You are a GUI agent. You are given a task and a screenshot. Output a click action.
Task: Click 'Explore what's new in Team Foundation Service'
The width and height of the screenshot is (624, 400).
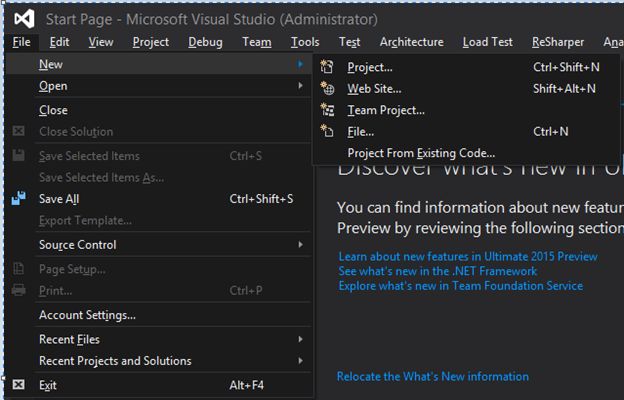tap(460, 286)
